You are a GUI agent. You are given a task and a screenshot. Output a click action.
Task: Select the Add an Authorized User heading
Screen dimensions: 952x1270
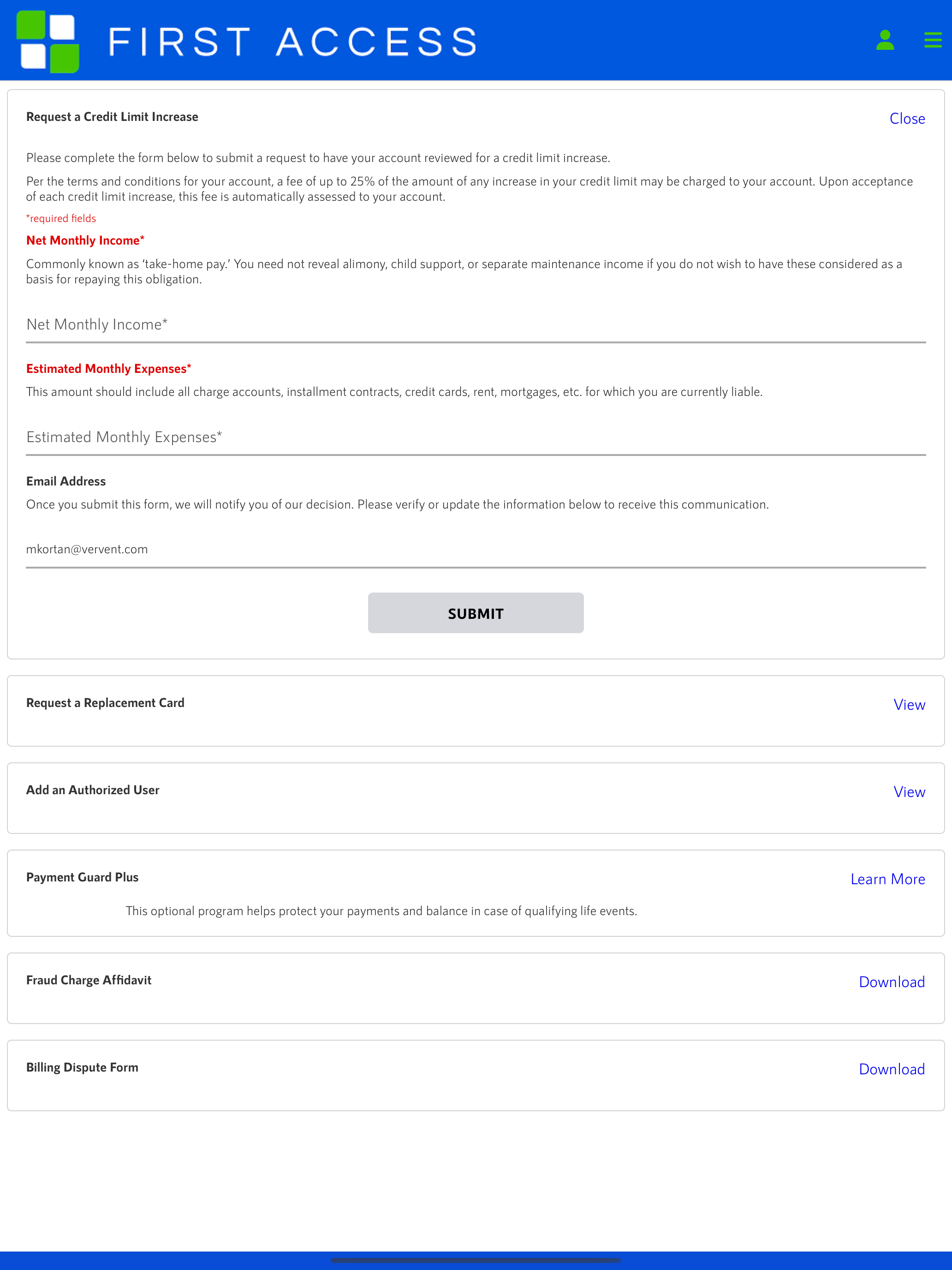coord(92,790)
